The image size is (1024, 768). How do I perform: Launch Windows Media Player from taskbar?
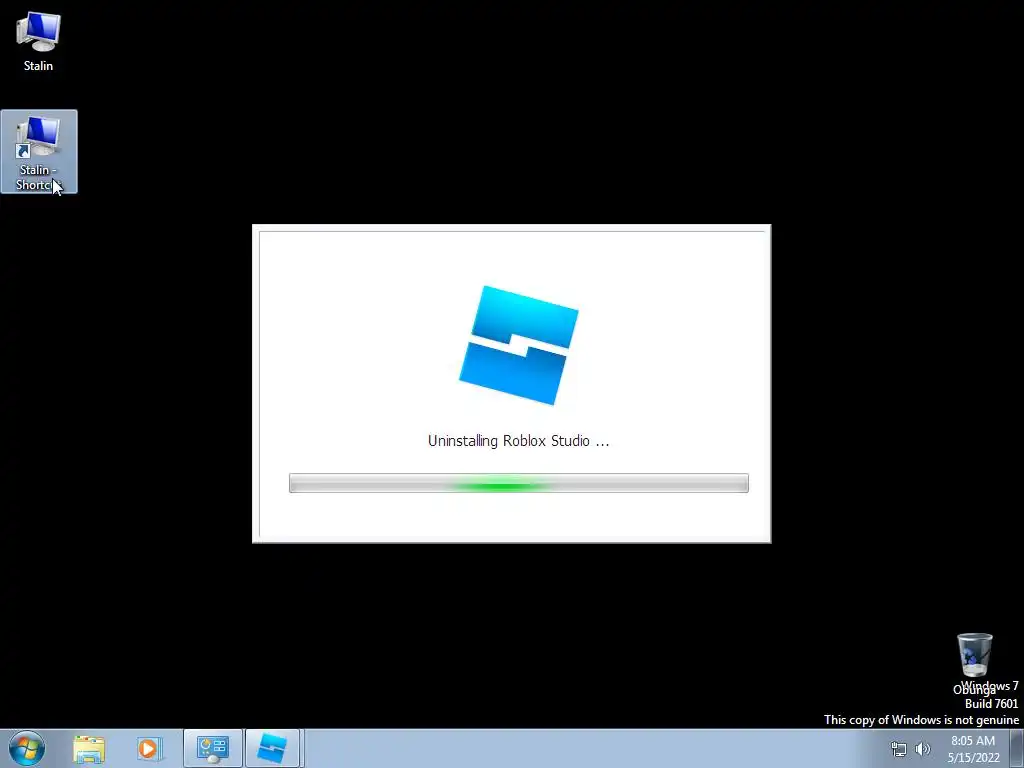[x=149, y=748]
